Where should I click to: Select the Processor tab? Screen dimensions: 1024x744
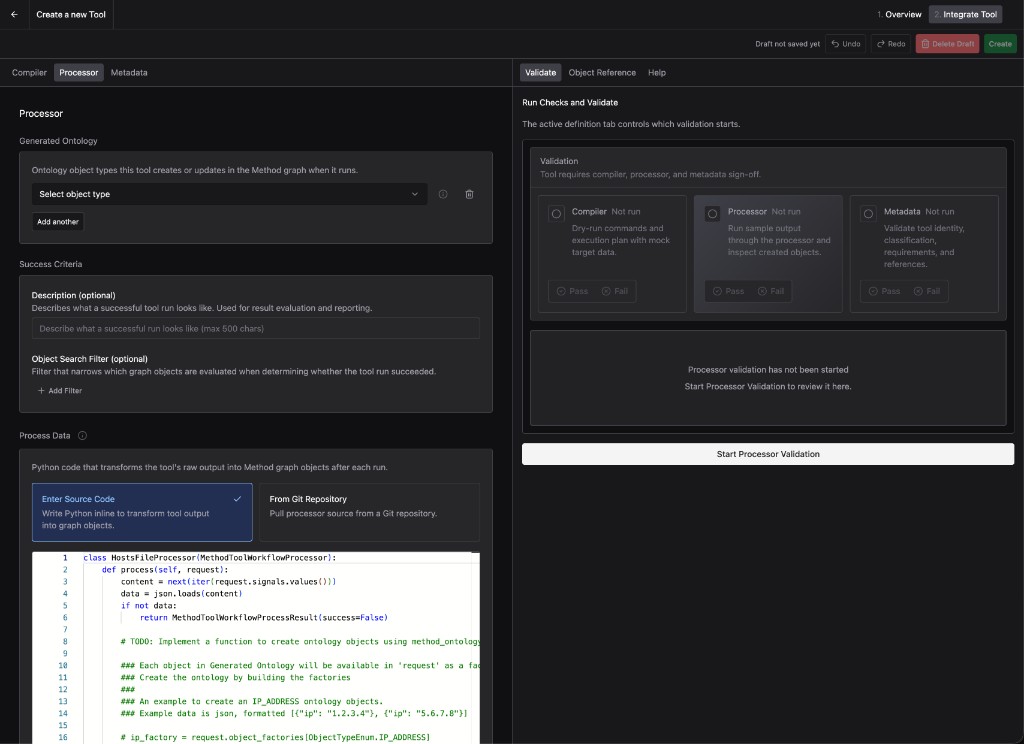click(78, 73)
